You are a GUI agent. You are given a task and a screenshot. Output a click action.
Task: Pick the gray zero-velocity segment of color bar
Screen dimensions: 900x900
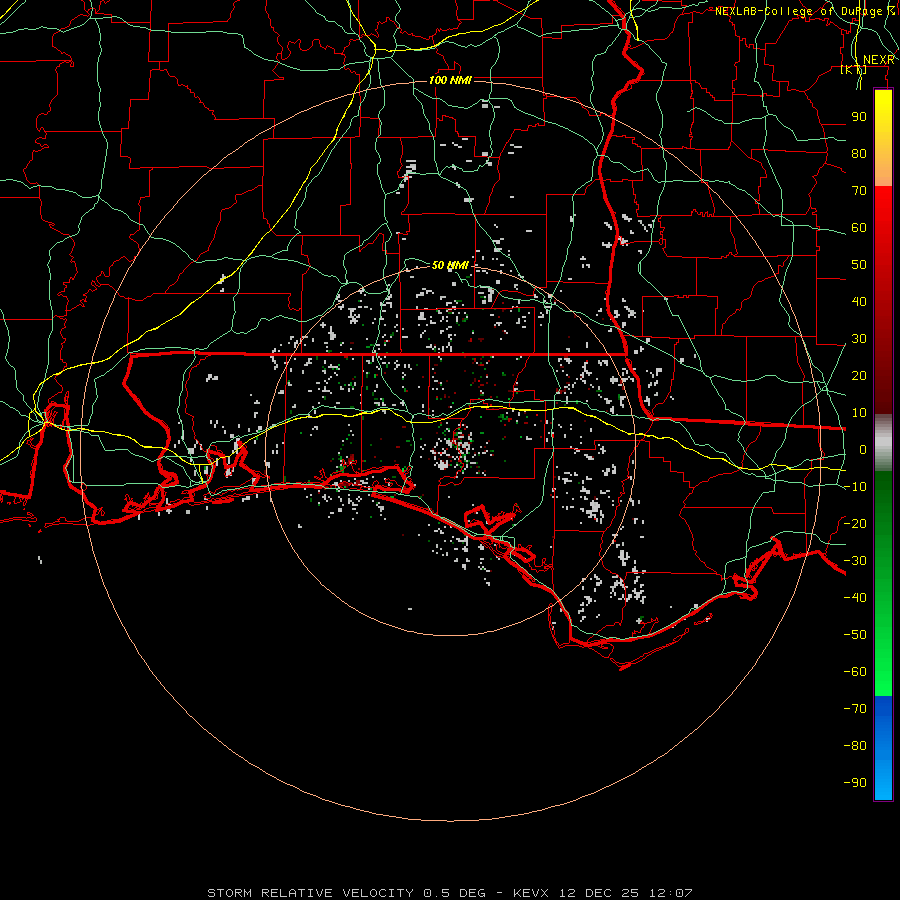883,442
